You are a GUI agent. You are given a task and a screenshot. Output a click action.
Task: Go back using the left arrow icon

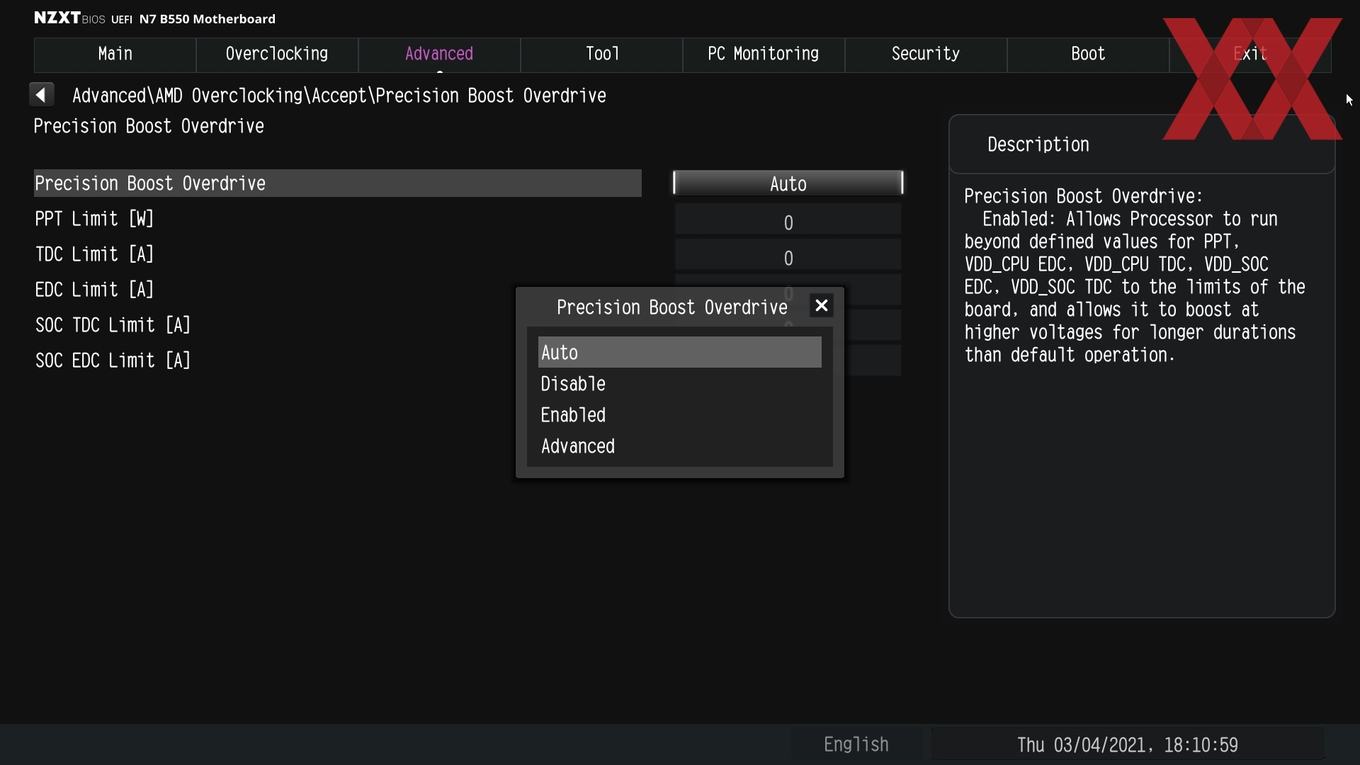pos(41,94)
